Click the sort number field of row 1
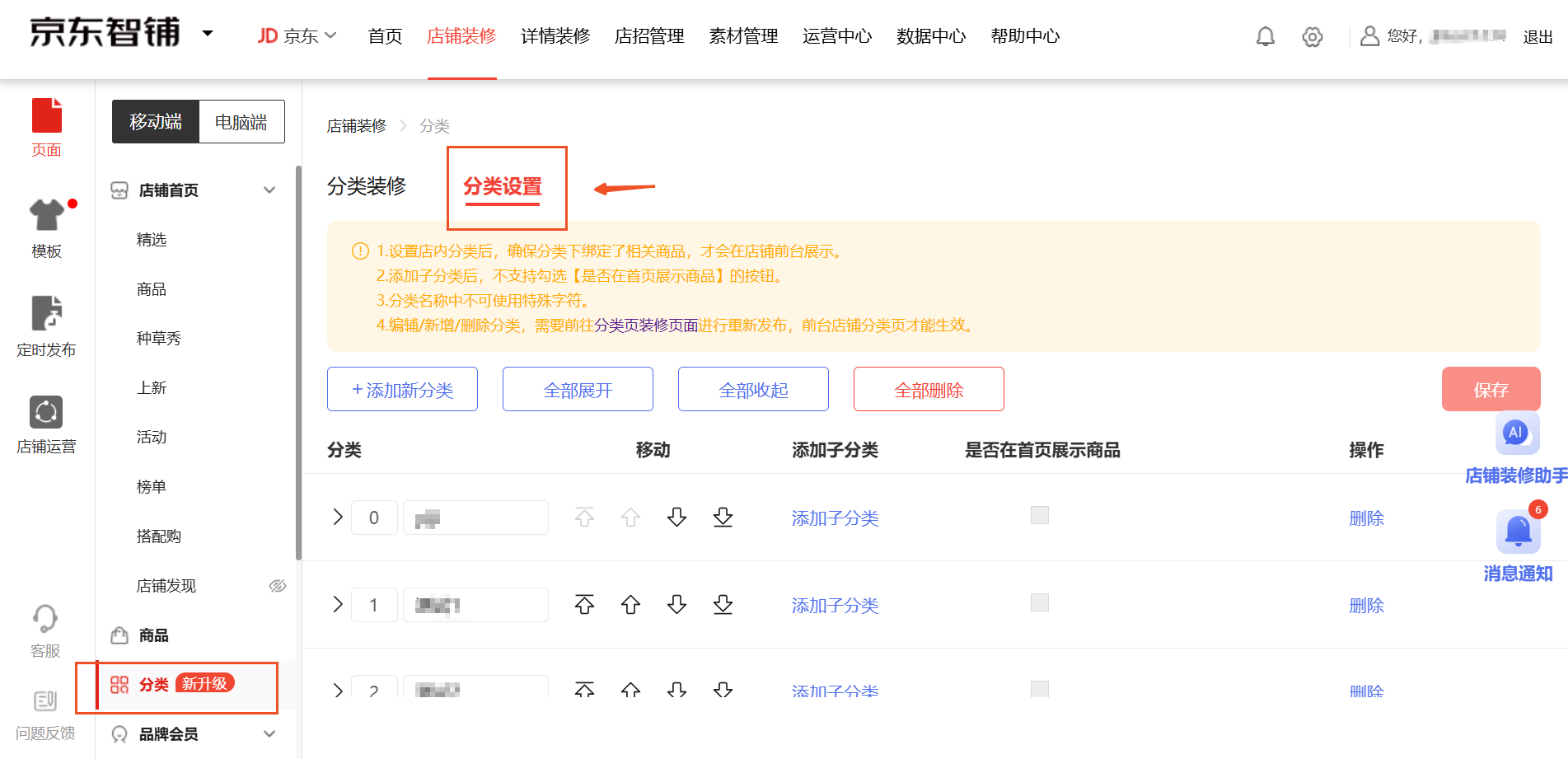 point(374,605)
